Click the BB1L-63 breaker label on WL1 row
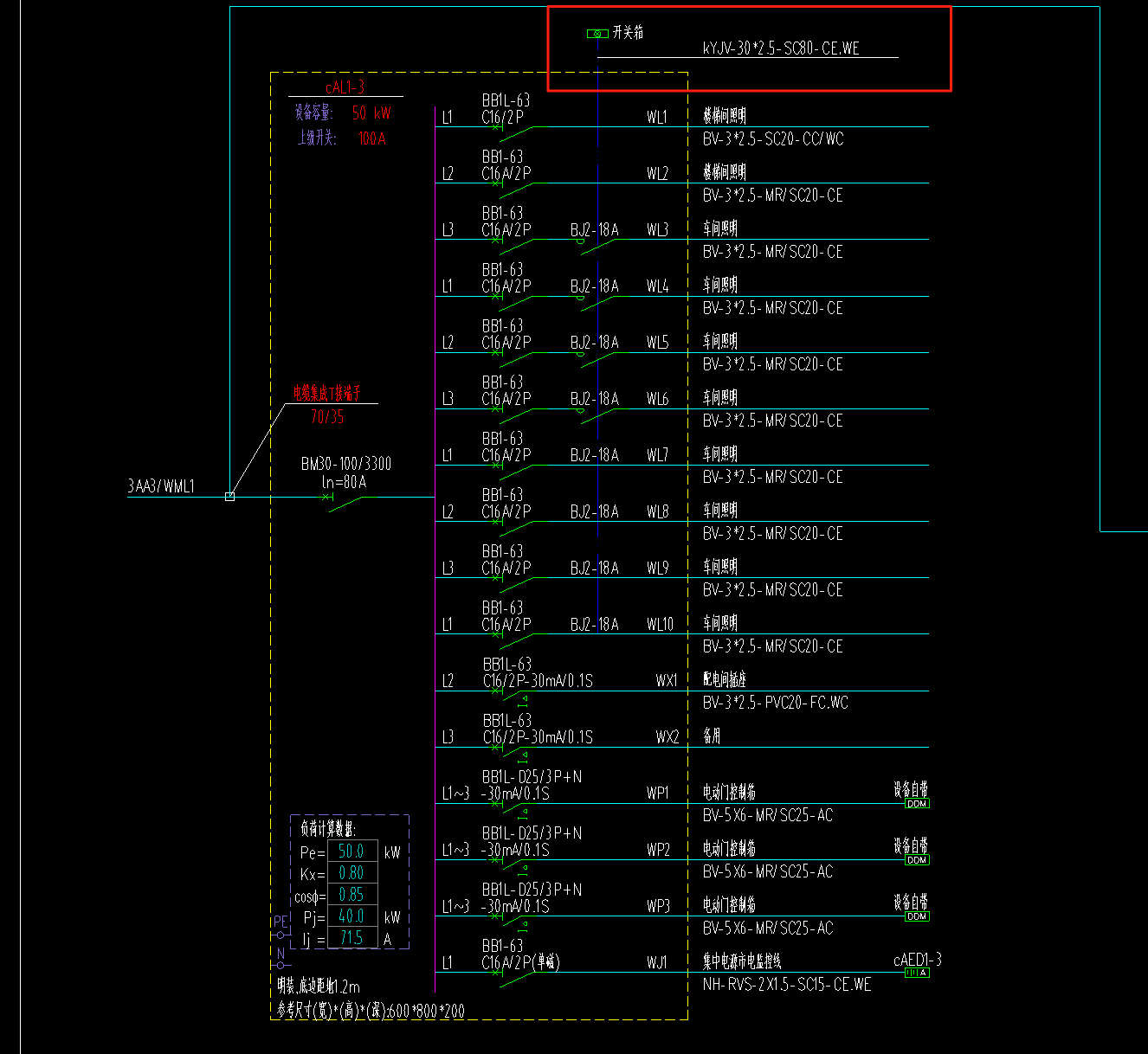This screenshot has height=1054, width=1148. coord(506,101)
